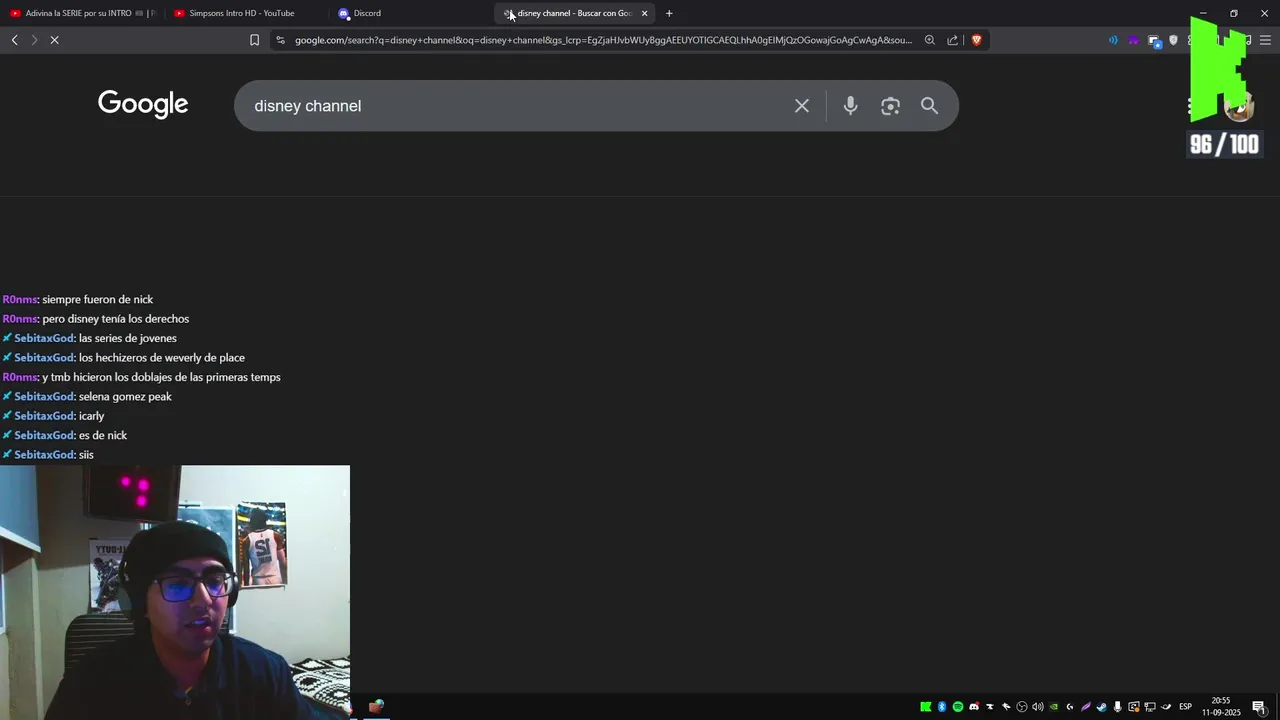1280x720 pixels.
Task: Open Brave Shields lion icon
Action: coord(977,40)
